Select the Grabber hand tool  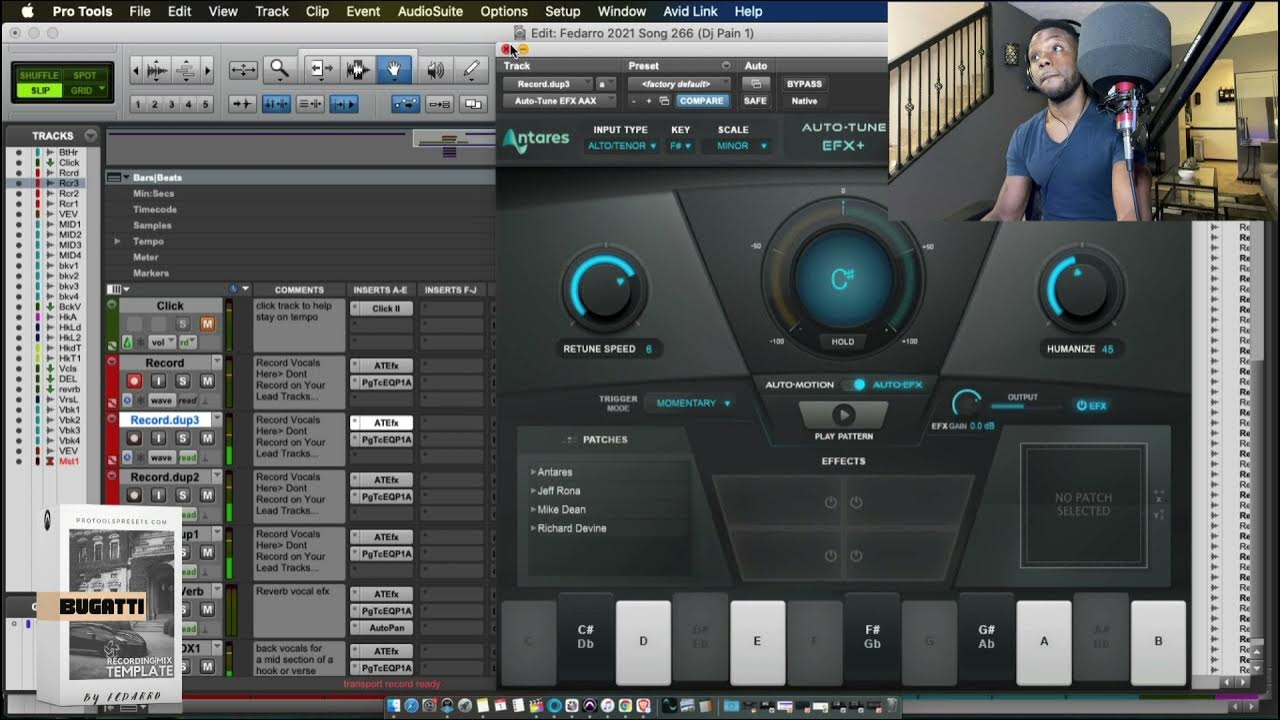coord(394,70)
